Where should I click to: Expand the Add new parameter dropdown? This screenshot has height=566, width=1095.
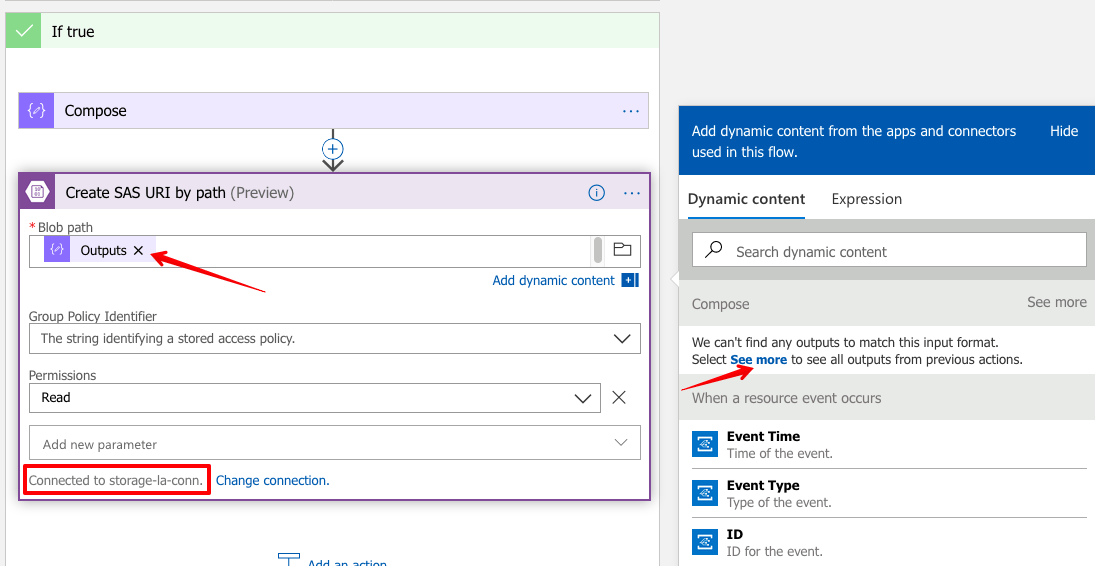[x=621, y=443]
